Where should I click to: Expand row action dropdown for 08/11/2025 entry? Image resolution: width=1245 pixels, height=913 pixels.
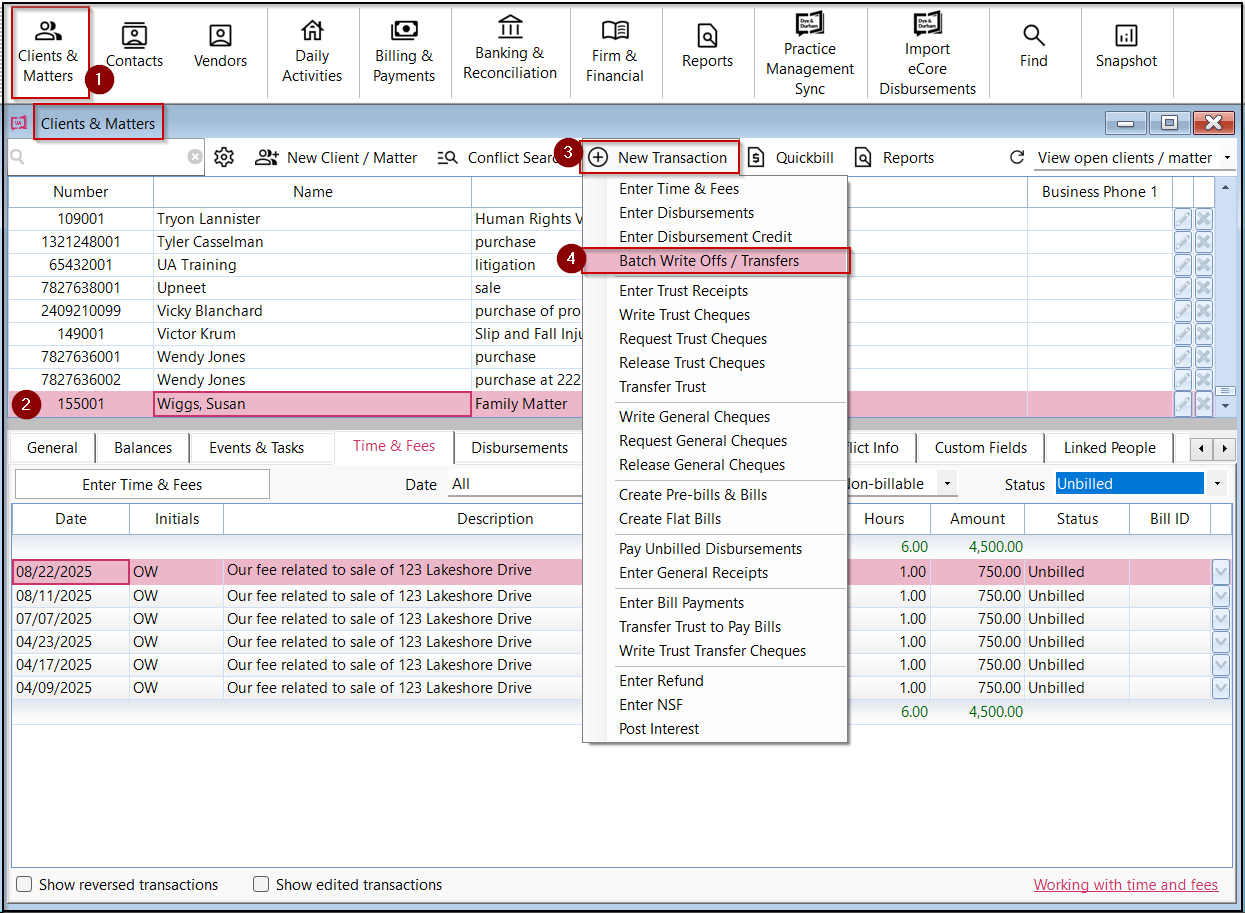[1221, 596]
